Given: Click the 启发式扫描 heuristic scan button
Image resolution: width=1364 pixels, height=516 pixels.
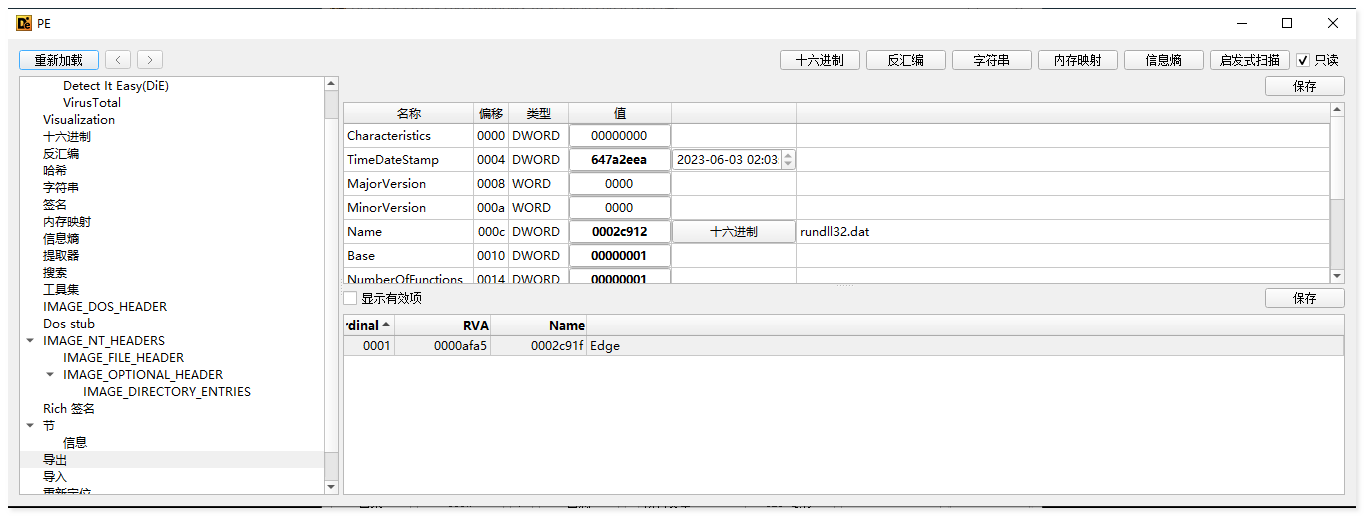Looking at the screenshot, I should tap(1249, 60).
